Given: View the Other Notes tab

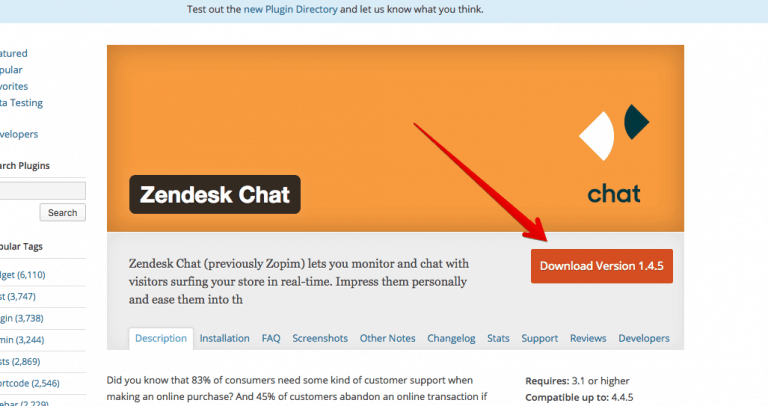Looking at the screenshot, I should pos(387,338).
